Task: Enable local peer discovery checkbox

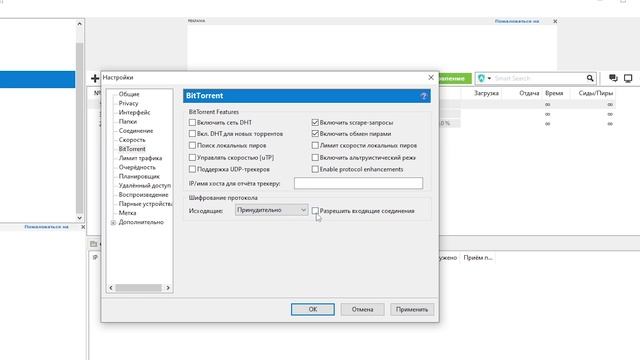Action: [192, 145]
